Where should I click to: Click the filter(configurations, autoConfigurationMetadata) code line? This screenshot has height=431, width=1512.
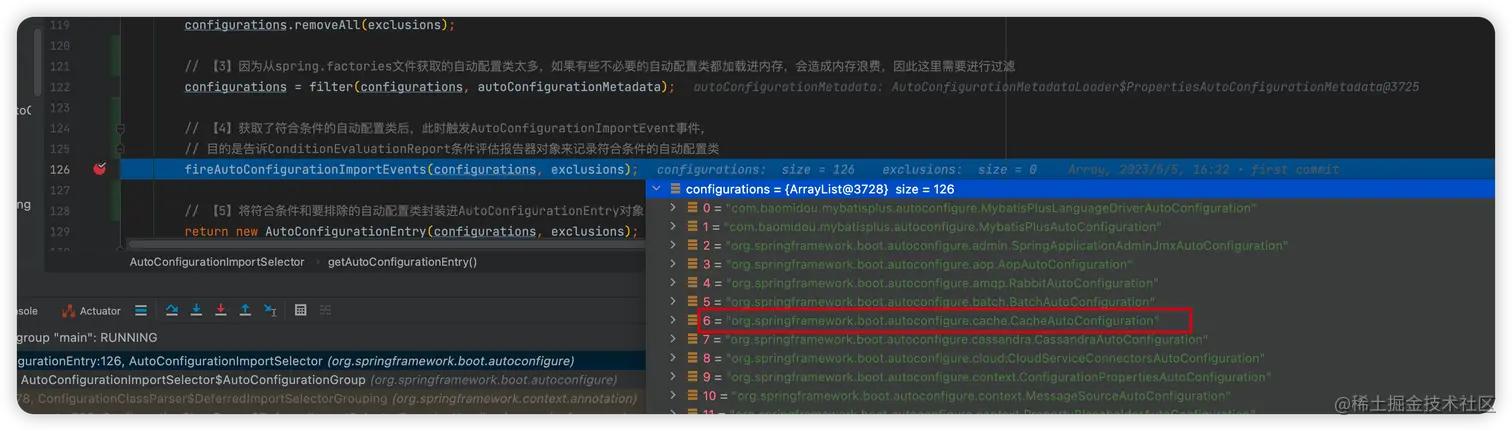430,87
